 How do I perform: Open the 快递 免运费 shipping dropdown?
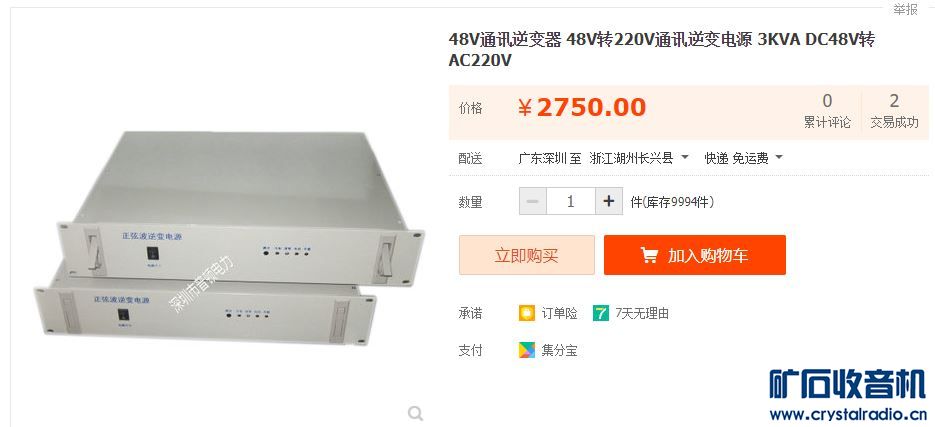click(744, 158)
